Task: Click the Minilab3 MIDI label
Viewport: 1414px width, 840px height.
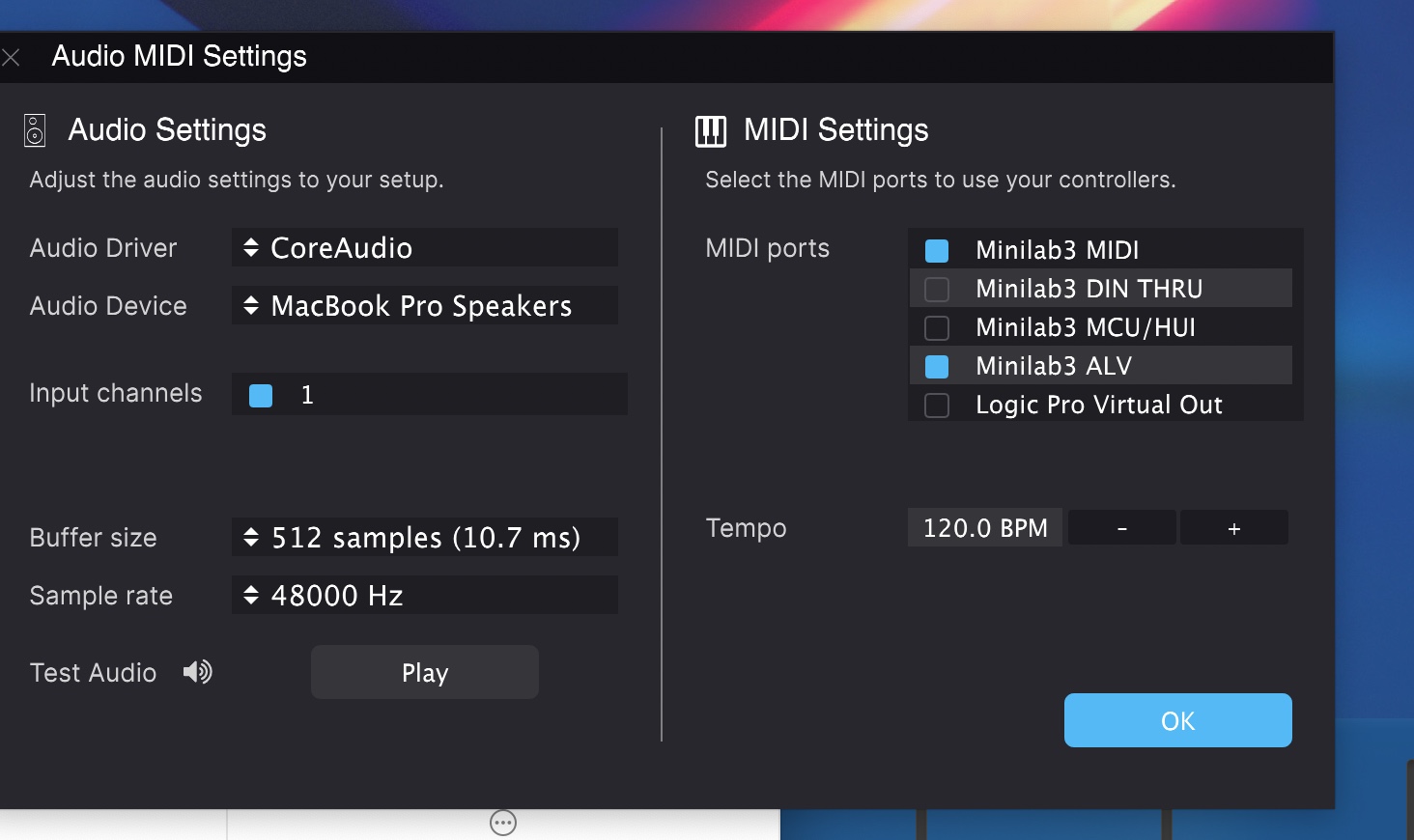Action: (x=1058, y=250)
